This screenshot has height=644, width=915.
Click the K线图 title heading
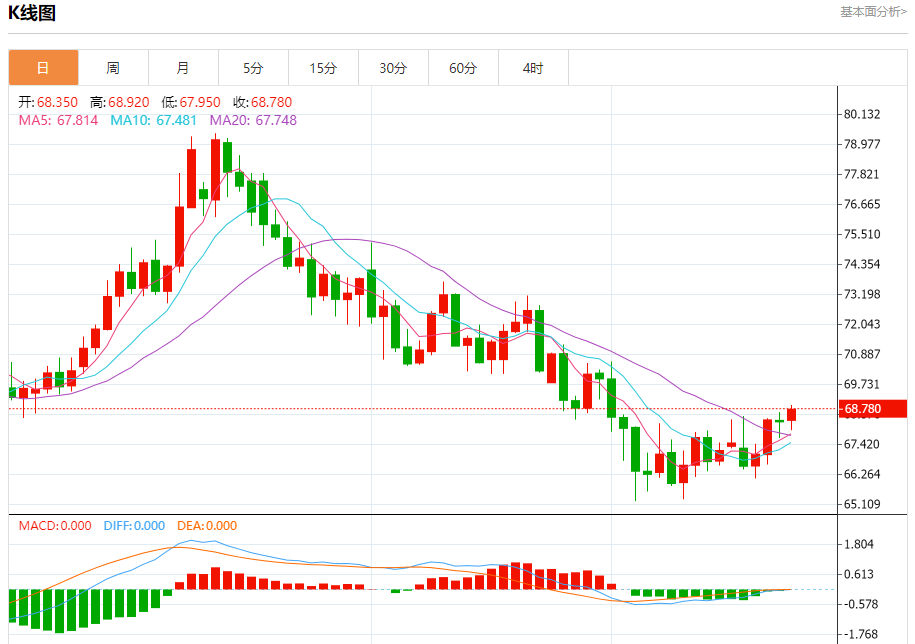(33, 13)
